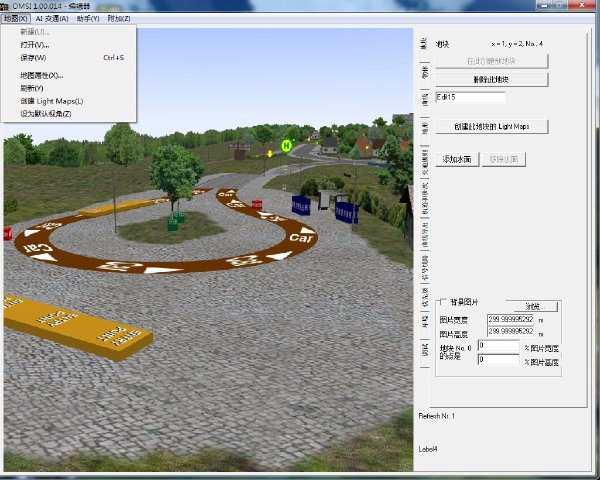Click the % 图片宽度 offset field
This screenshot has width=600, height=480.
click(x=499, y=346)
